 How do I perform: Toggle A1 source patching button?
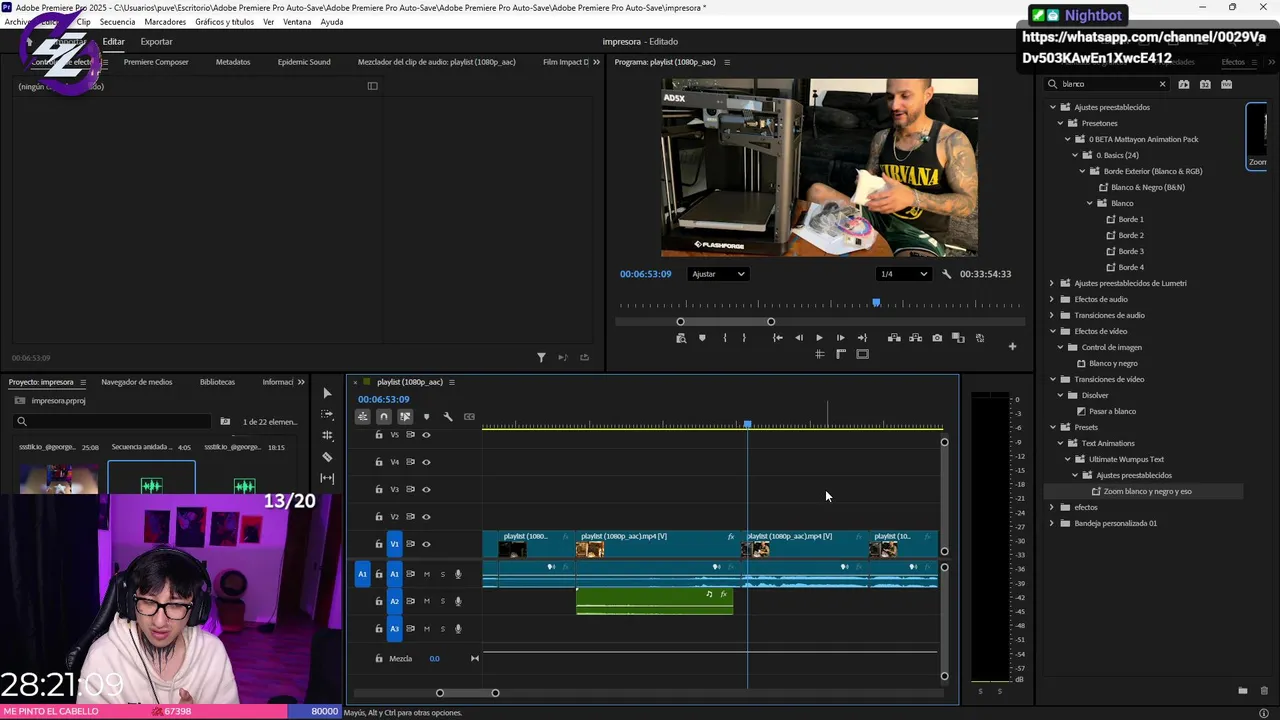[x=363, y=574]
